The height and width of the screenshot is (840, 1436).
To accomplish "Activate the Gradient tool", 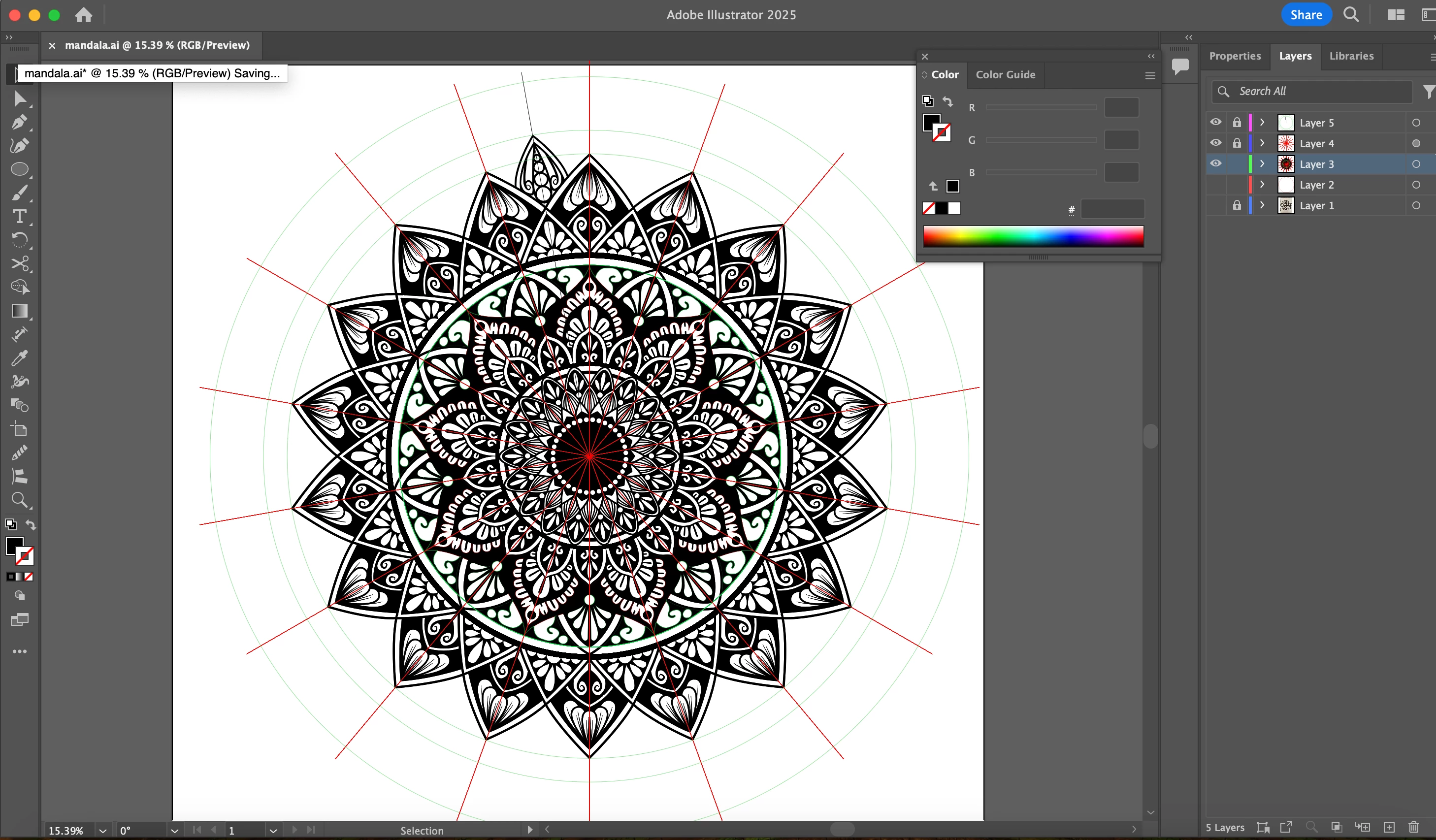I will (x=19, y=311).
